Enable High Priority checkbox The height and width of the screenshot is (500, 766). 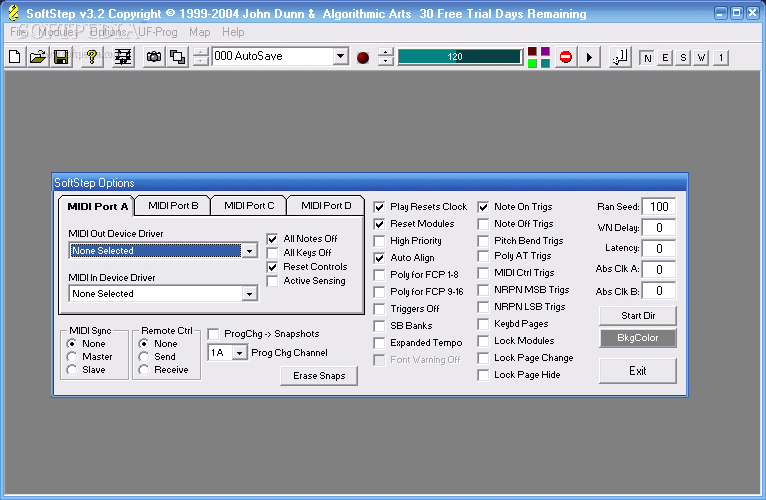coord(379,241)
